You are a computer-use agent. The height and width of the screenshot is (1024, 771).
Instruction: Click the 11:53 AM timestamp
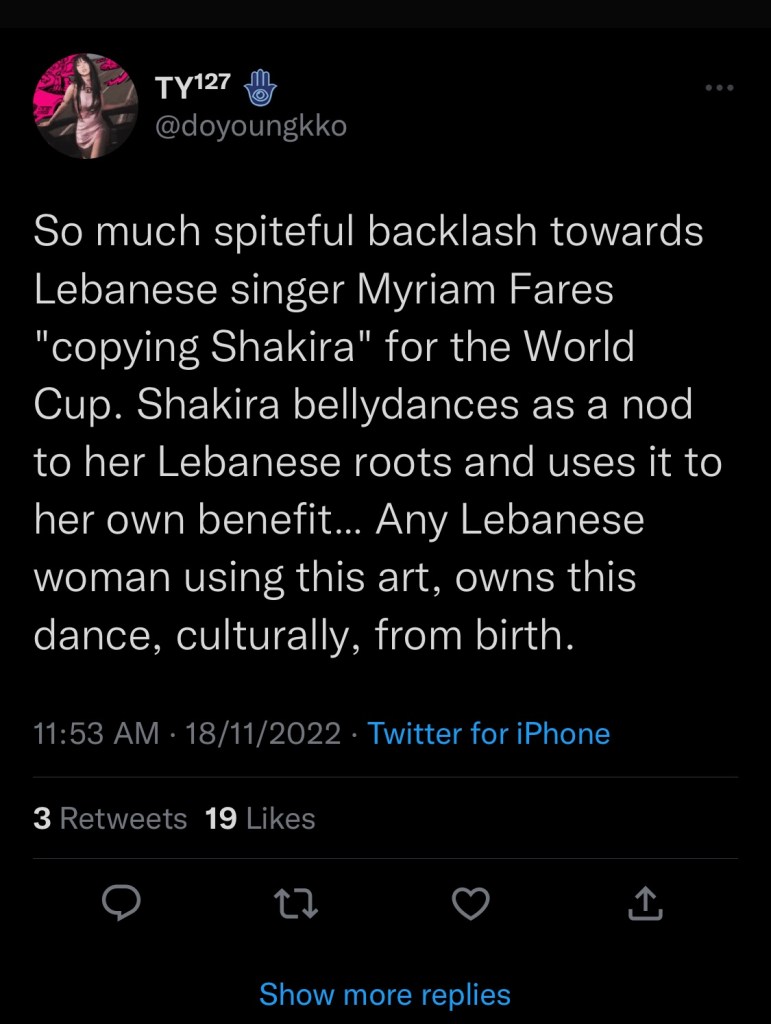pyautogui.click(x=96, y=734)
